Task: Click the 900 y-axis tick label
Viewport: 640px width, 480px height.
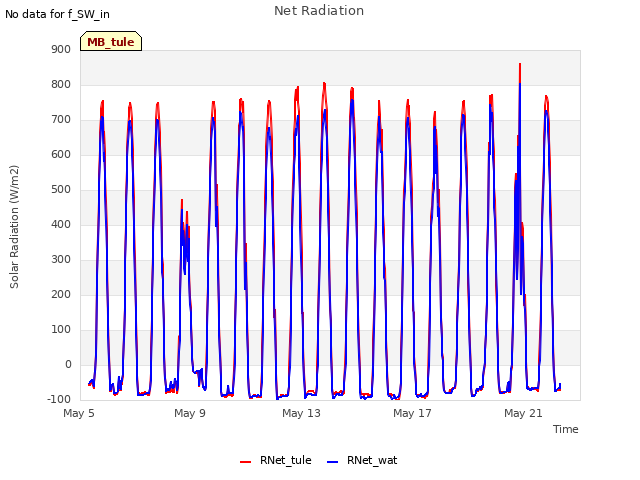Action: (61, 49)
